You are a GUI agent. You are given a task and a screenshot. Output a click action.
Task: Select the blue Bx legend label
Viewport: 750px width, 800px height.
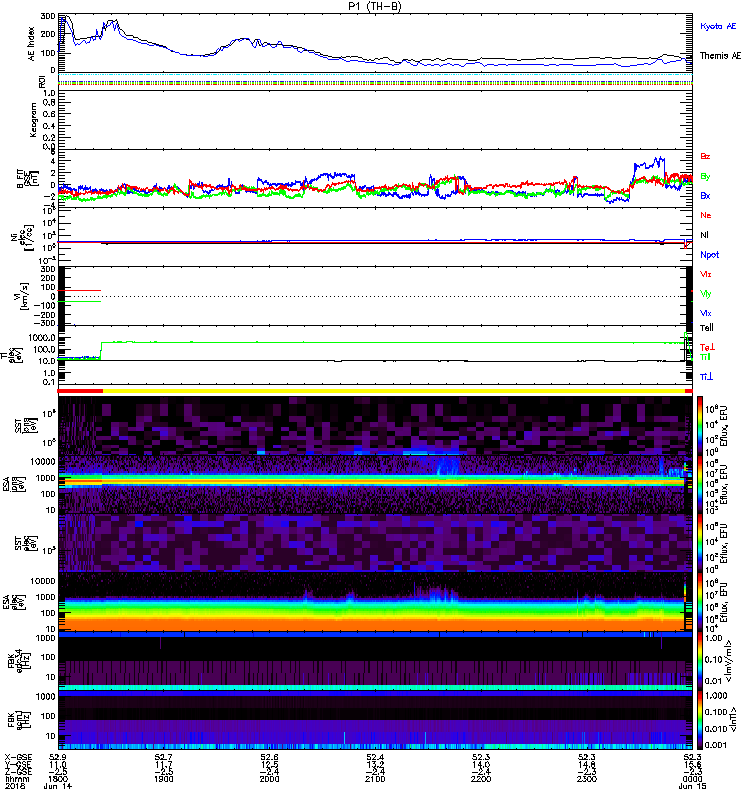click(705, 195)
